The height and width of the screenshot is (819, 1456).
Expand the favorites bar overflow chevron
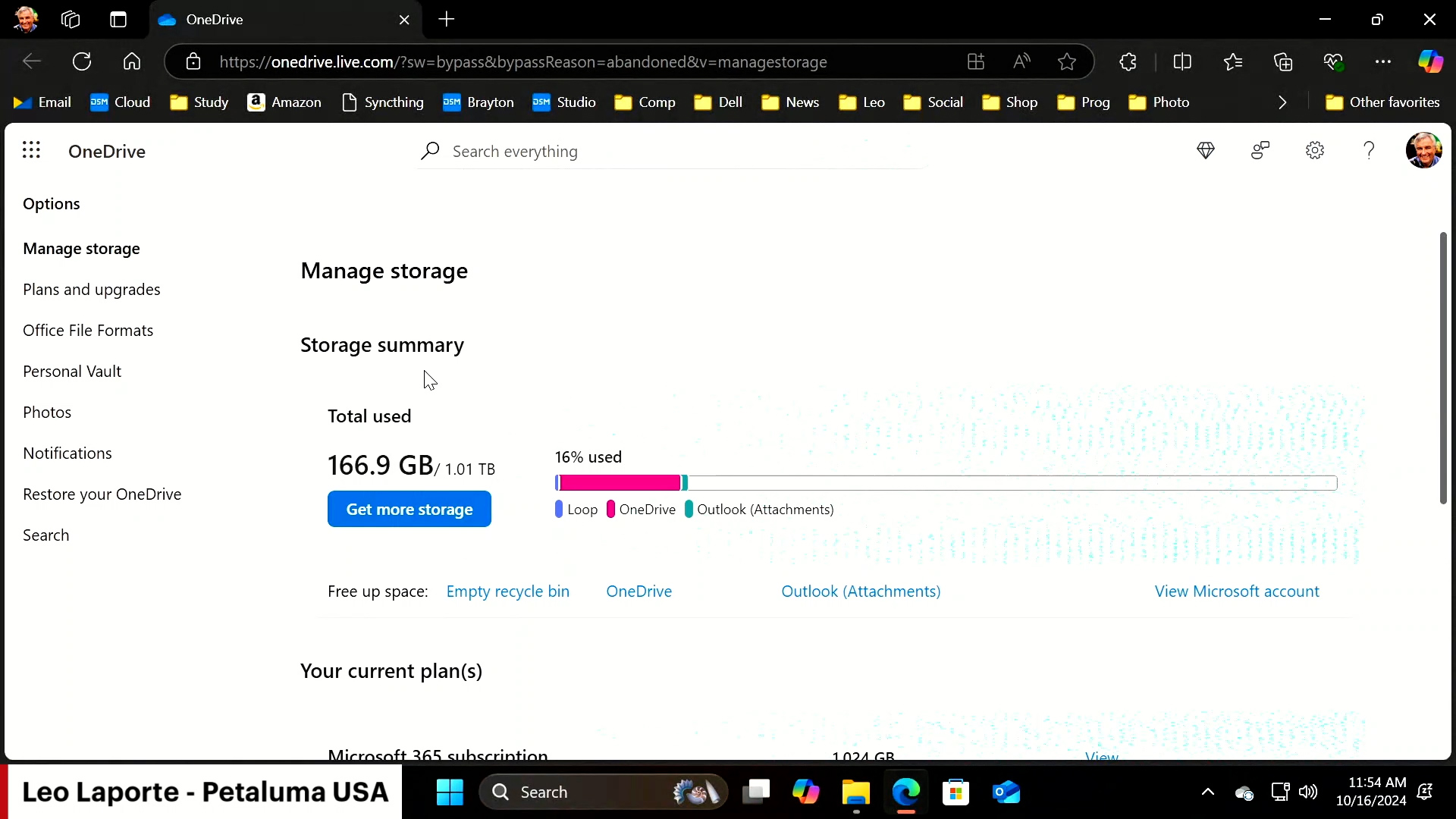[1282, 102]
